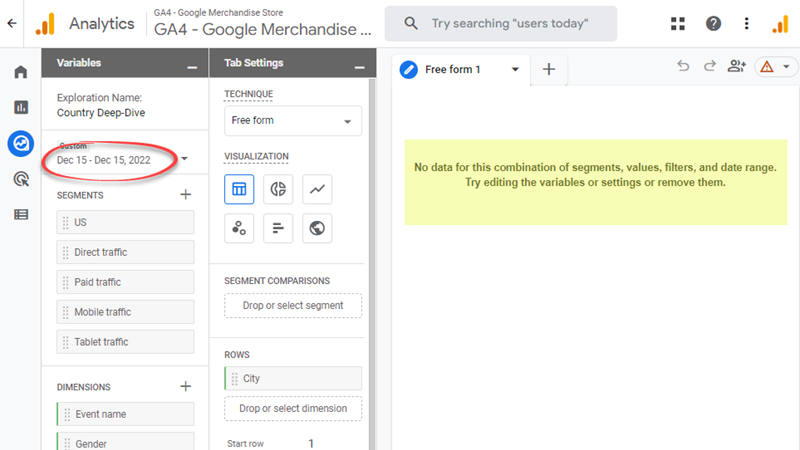This screenshot has height=450, width=800.
Task: Select the Paid traffic segment
Action: coord(126,282)
